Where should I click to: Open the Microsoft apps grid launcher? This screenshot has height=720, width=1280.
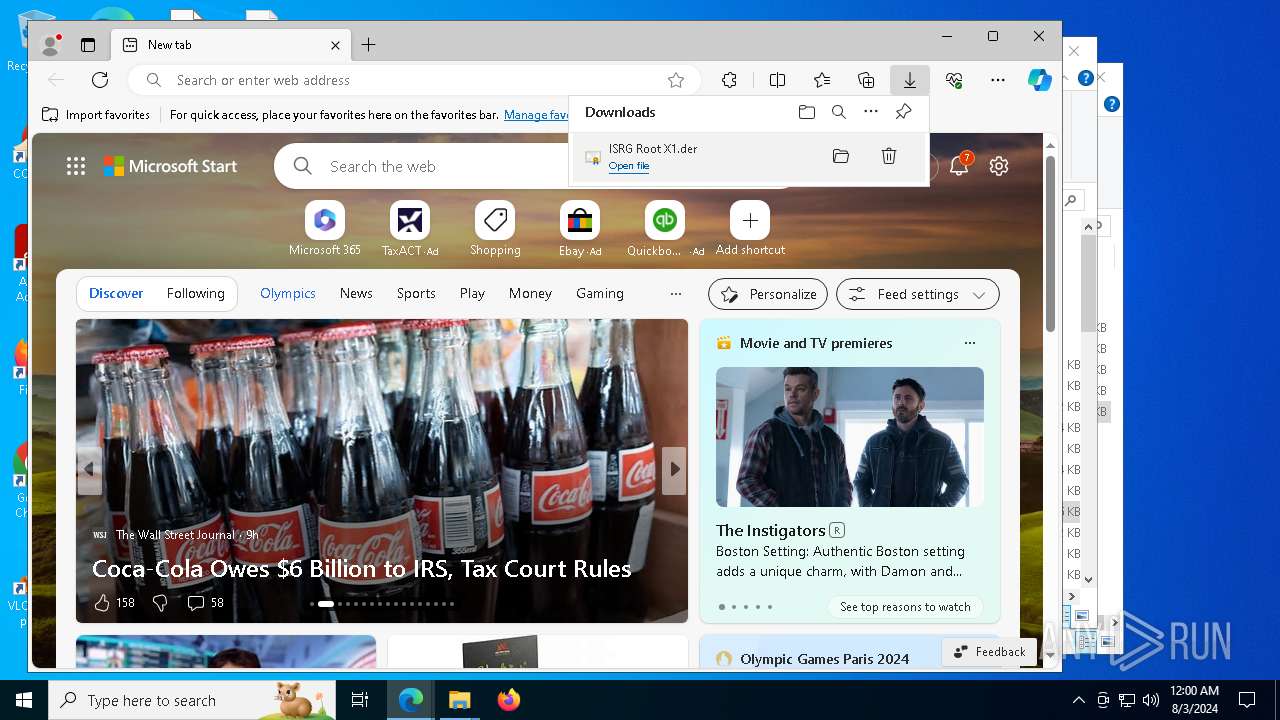tap(76, 166)
